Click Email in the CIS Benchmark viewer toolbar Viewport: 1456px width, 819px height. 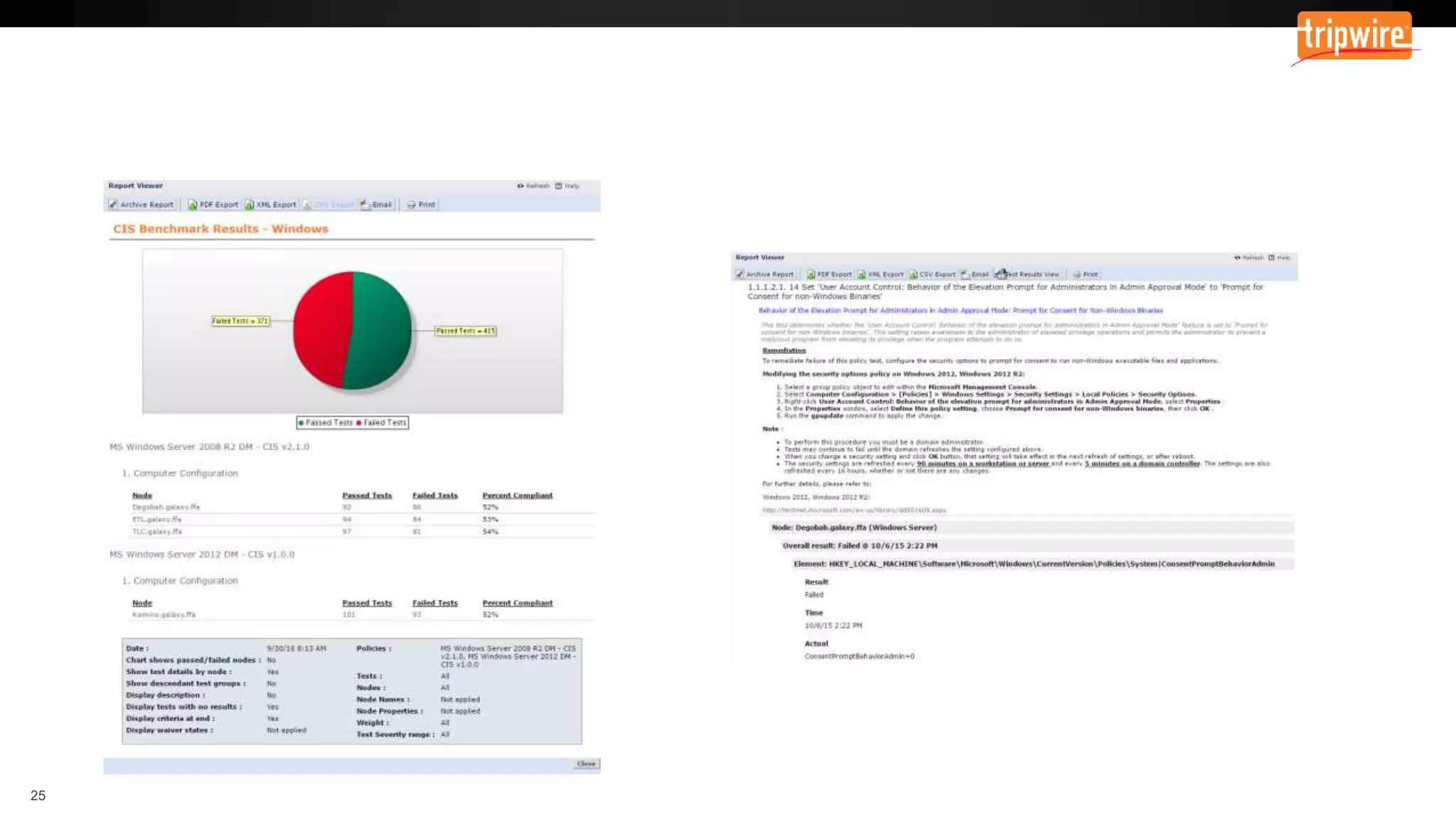coord(377,205)
